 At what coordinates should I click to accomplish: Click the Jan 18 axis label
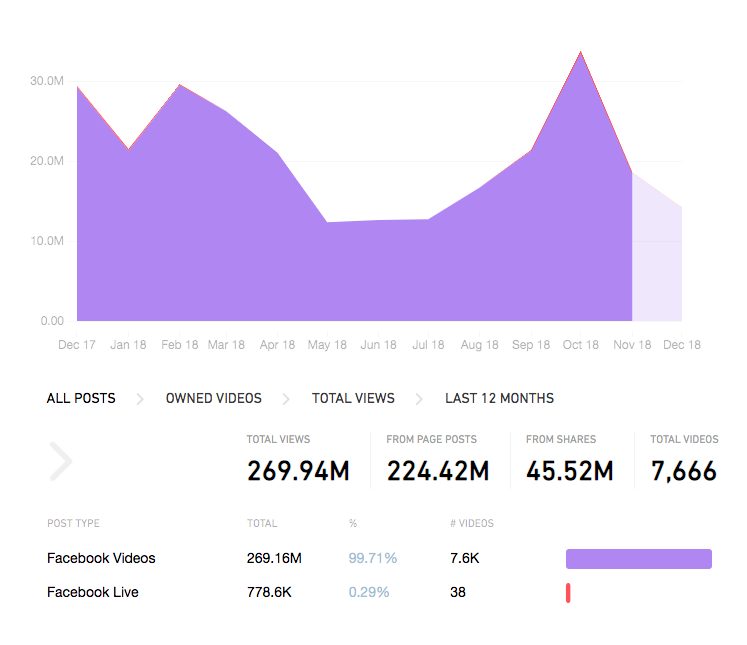(128, 345)
